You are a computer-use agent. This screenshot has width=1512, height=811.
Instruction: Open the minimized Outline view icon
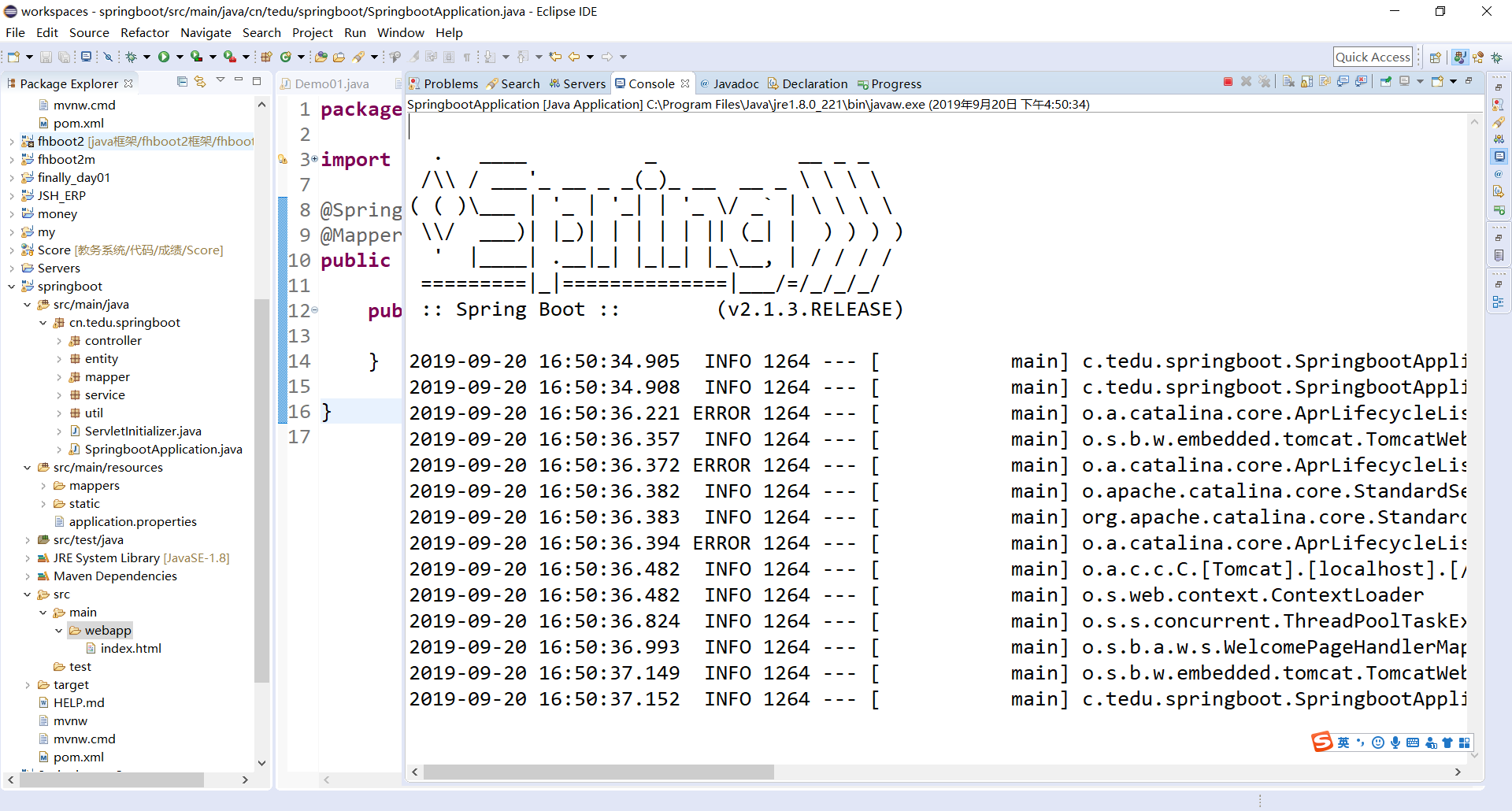[1499, 302]
